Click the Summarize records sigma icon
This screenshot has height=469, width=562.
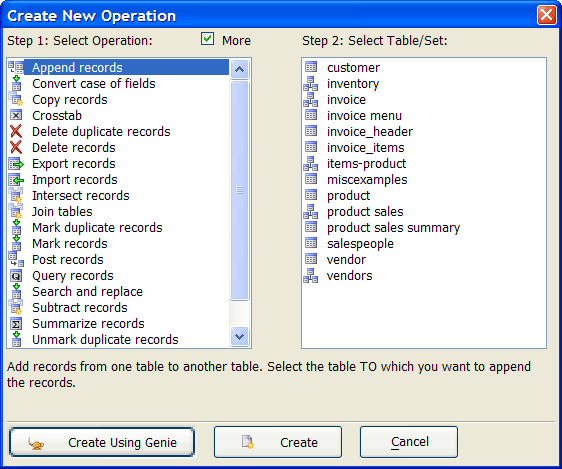pyautogui.click(x=16, y=324)
